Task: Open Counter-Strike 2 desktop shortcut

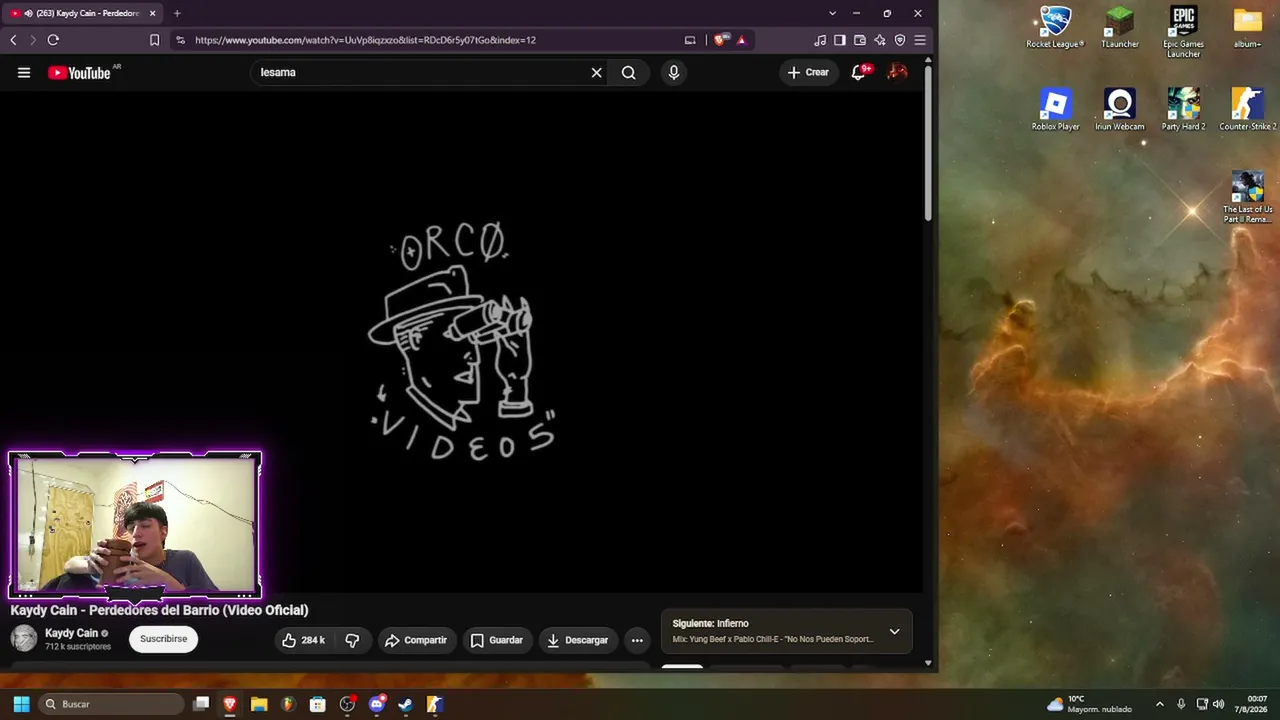Action: 1247,110
